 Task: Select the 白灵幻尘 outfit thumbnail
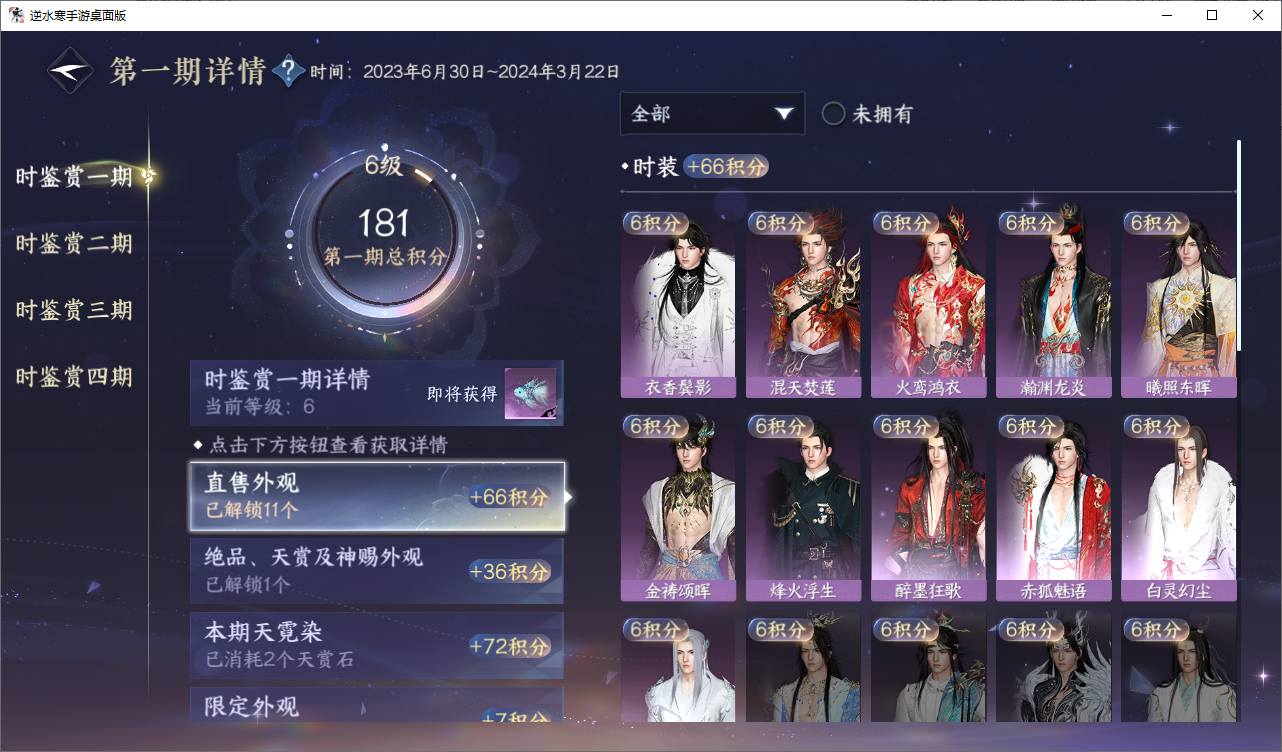(1178, 508)
